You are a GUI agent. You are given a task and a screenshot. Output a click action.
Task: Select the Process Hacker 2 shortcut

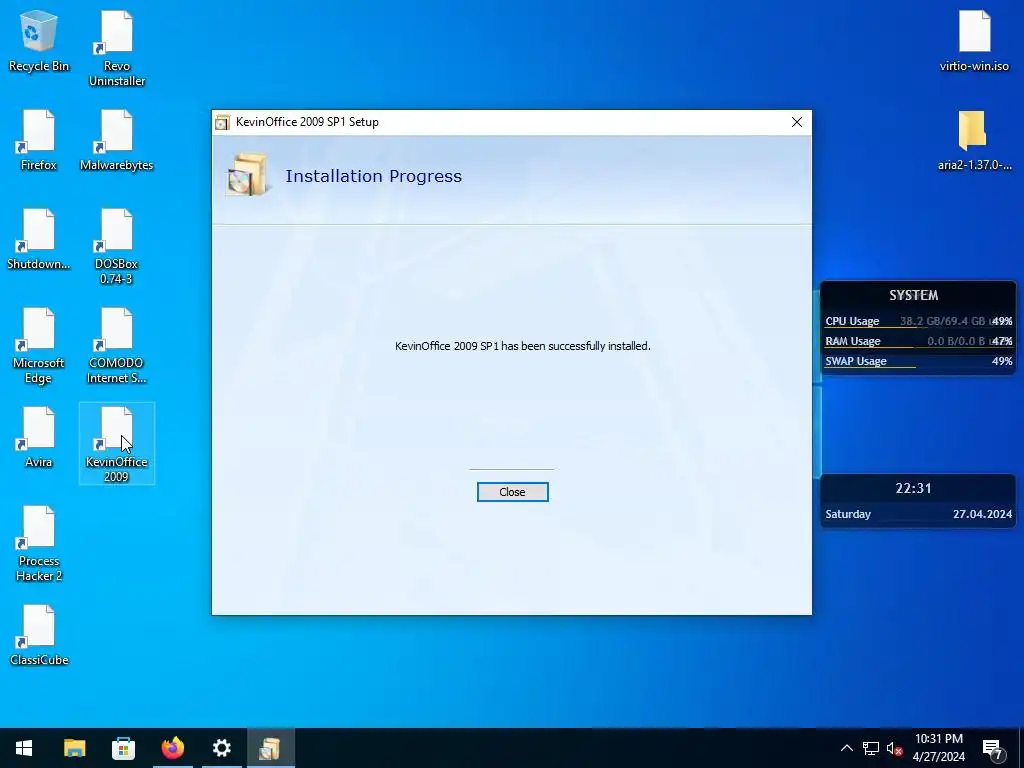coord(39,544)
